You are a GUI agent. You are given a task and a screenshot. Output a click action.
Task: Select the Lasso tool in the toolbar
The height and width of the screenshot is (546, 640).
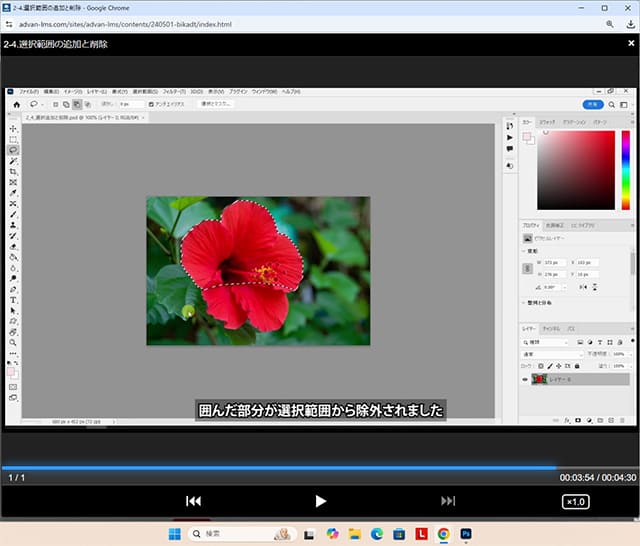(13, 150)
